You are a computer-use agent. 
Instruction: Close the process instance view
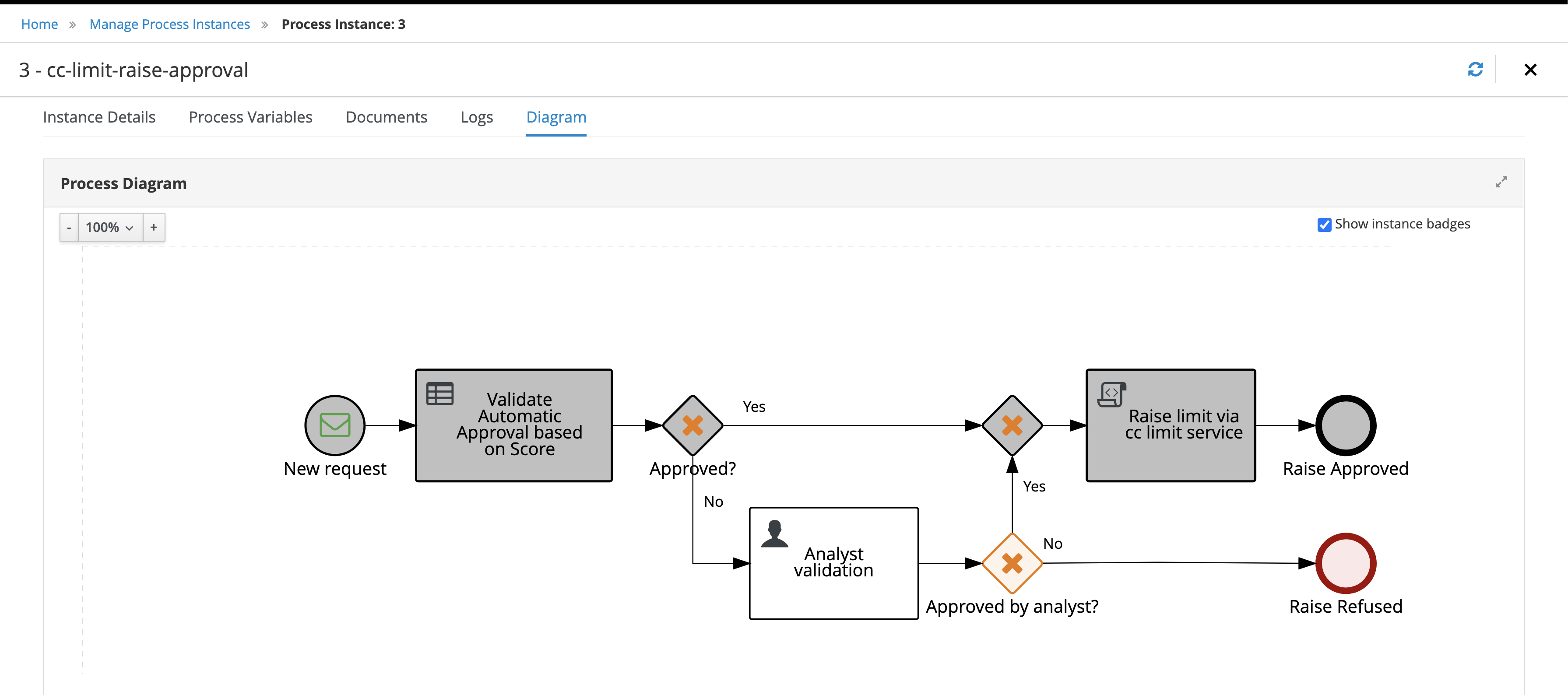tap(1530, 70)
